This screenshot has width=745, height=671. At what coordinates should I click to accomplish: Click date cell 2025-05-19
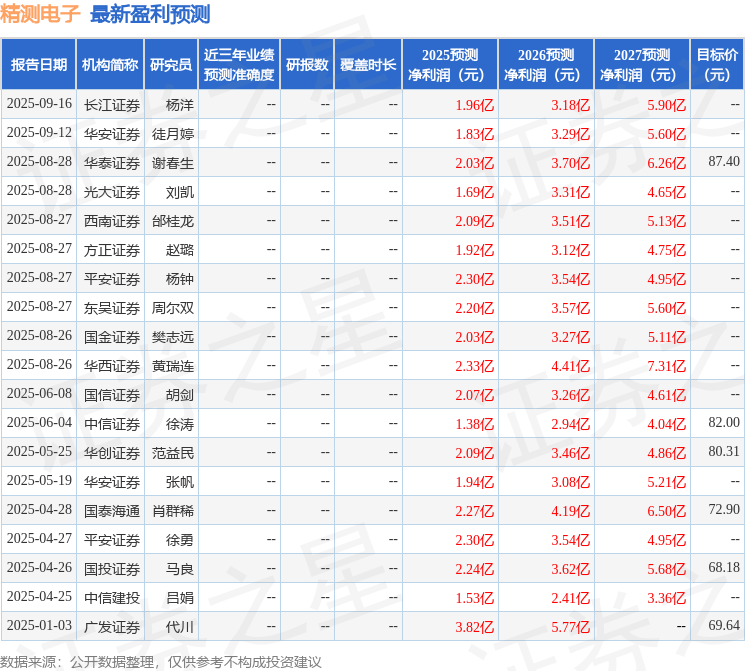pos(39,480)
